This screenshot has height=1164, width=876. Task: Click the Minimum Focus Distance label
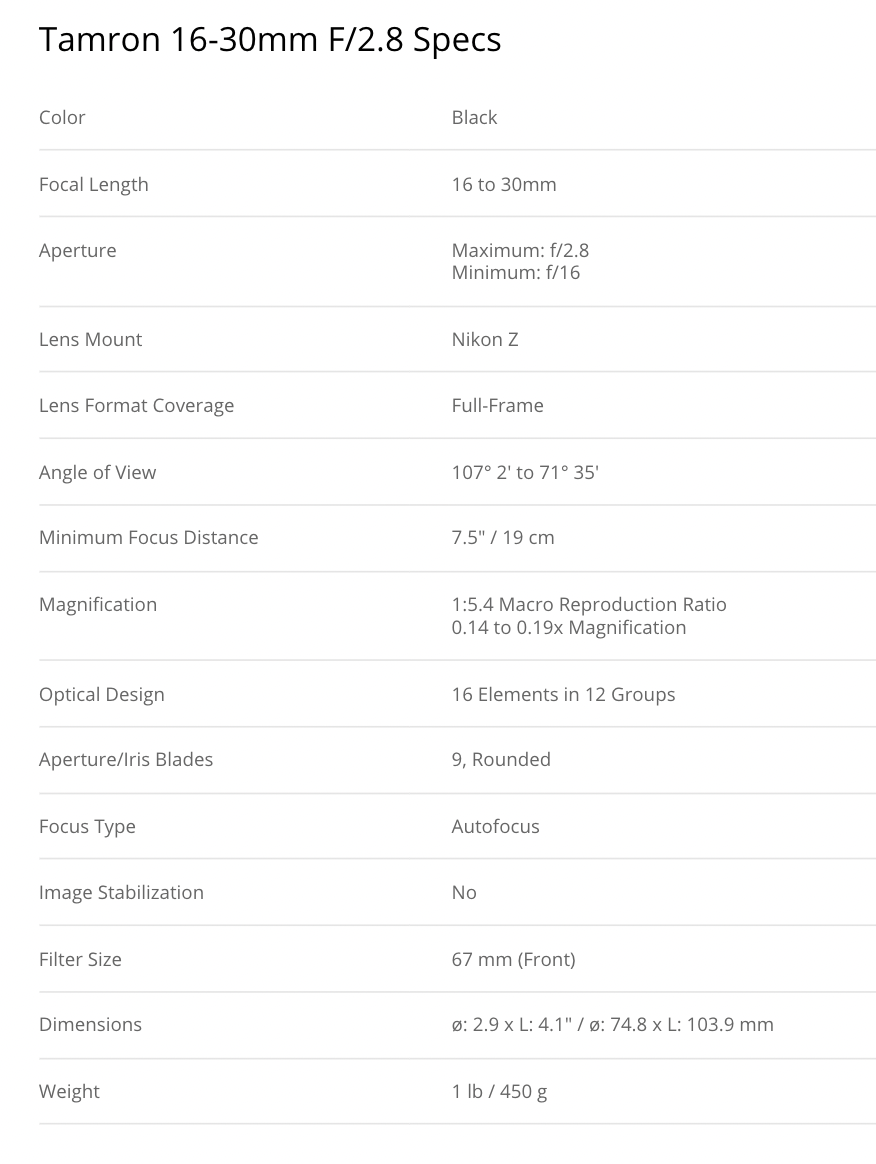coord(148,537)
